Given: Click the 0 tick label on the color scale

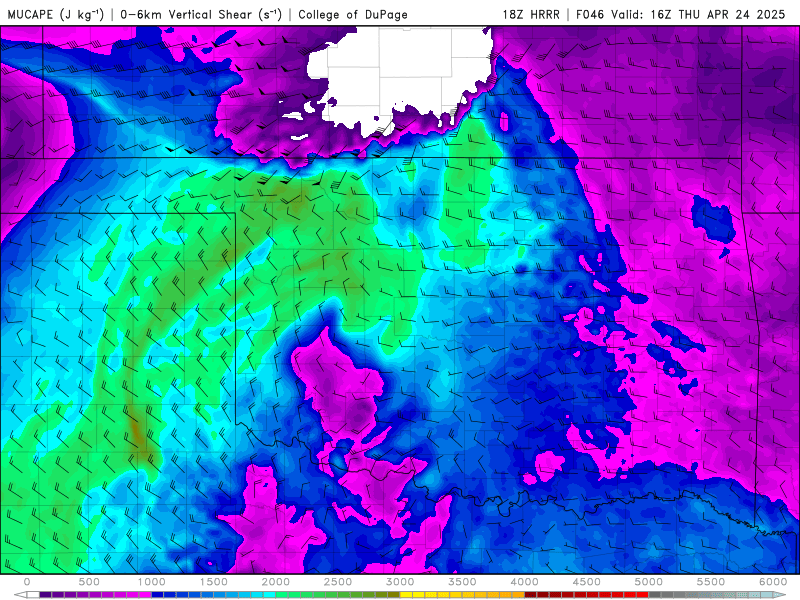Looking at the screenshot, I should (27, 582).
